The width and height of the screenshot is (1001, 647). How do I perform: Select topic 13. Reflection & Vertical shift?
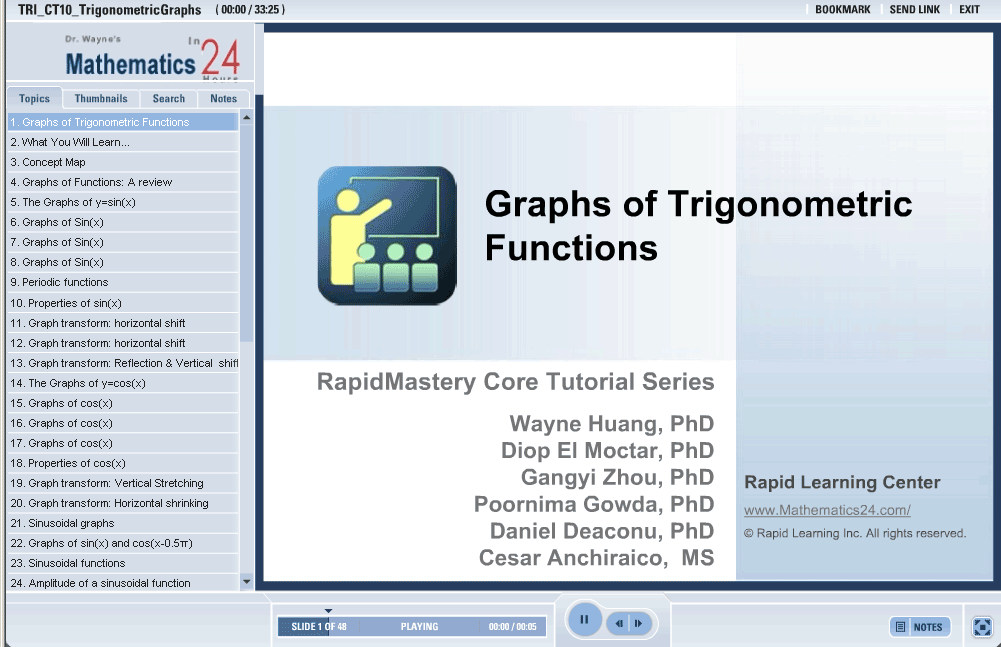pyautogui.click(x=123, y=363)
